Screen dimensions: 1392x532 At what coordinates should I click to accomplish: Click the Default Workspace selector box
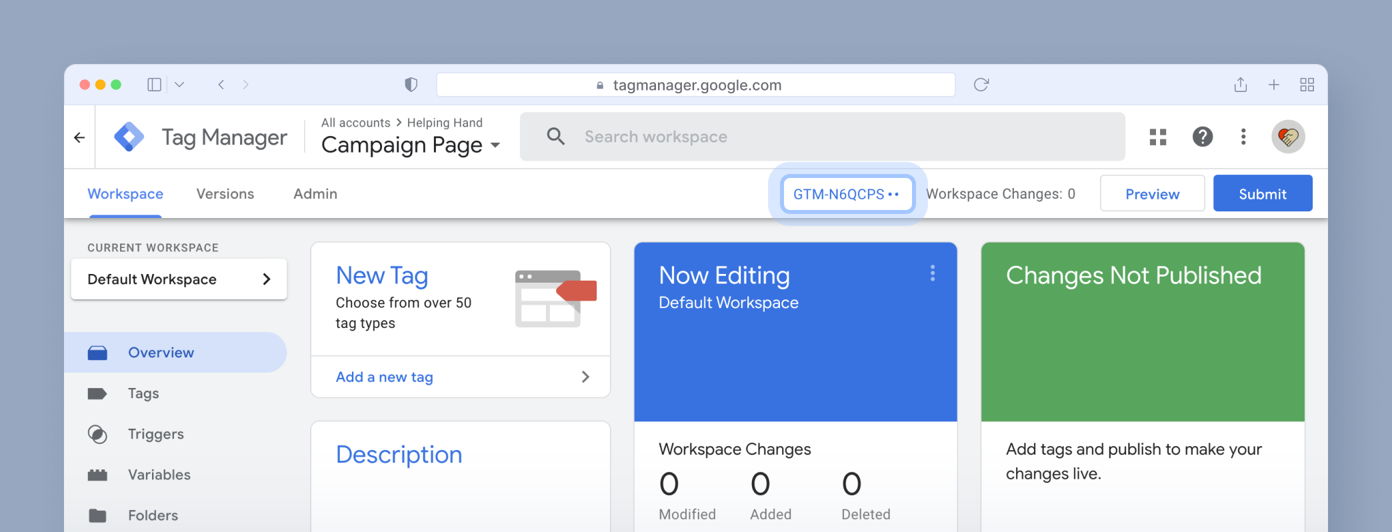coord(179,279)
